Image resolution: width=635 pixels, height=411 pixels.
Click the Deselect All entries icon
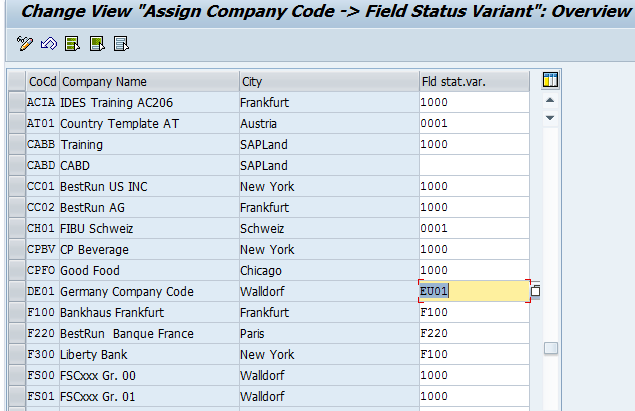pyautogui.click(x=121, y=43)
